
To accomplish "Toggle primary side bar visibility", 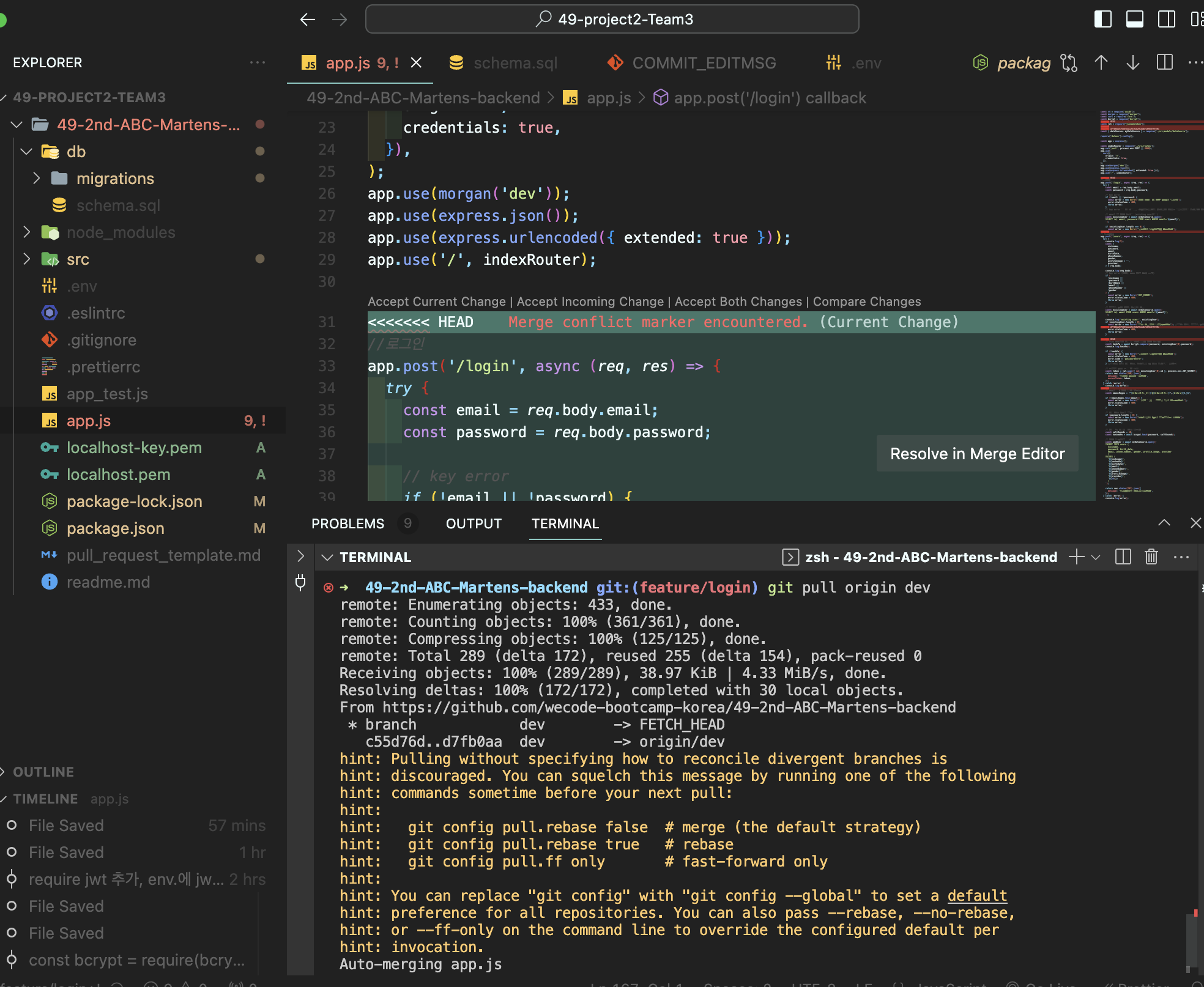I will pyautogui.click(x=1103, y=20).
